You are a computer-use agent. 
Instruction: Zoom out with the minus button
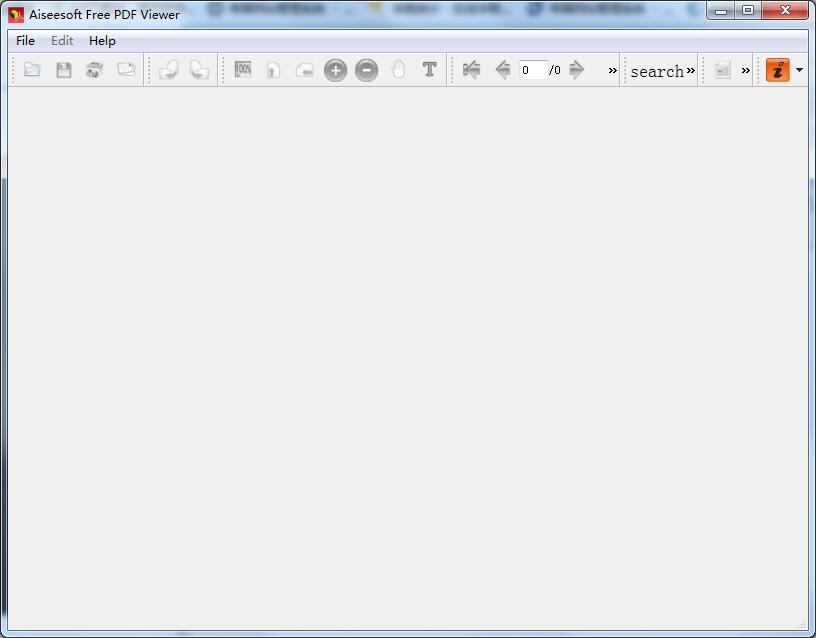pyautogui.click(x=367, y=70)
